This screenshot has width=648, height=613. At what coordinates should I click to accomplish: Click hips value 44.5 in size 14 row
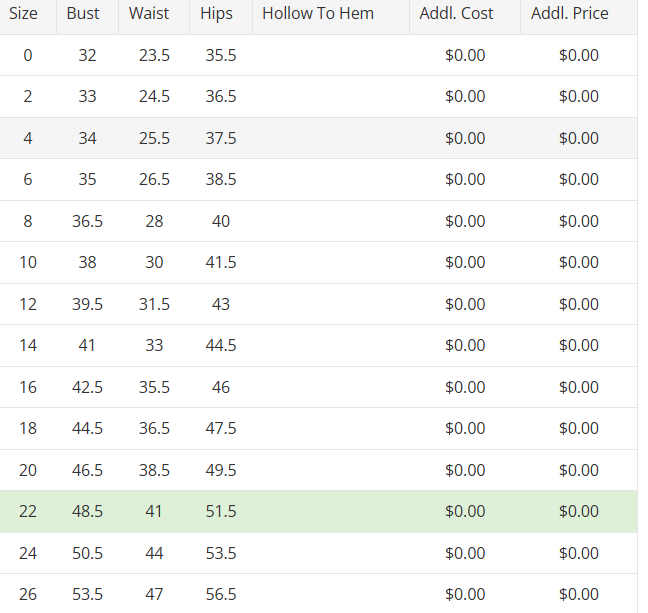tap(221, 346)
